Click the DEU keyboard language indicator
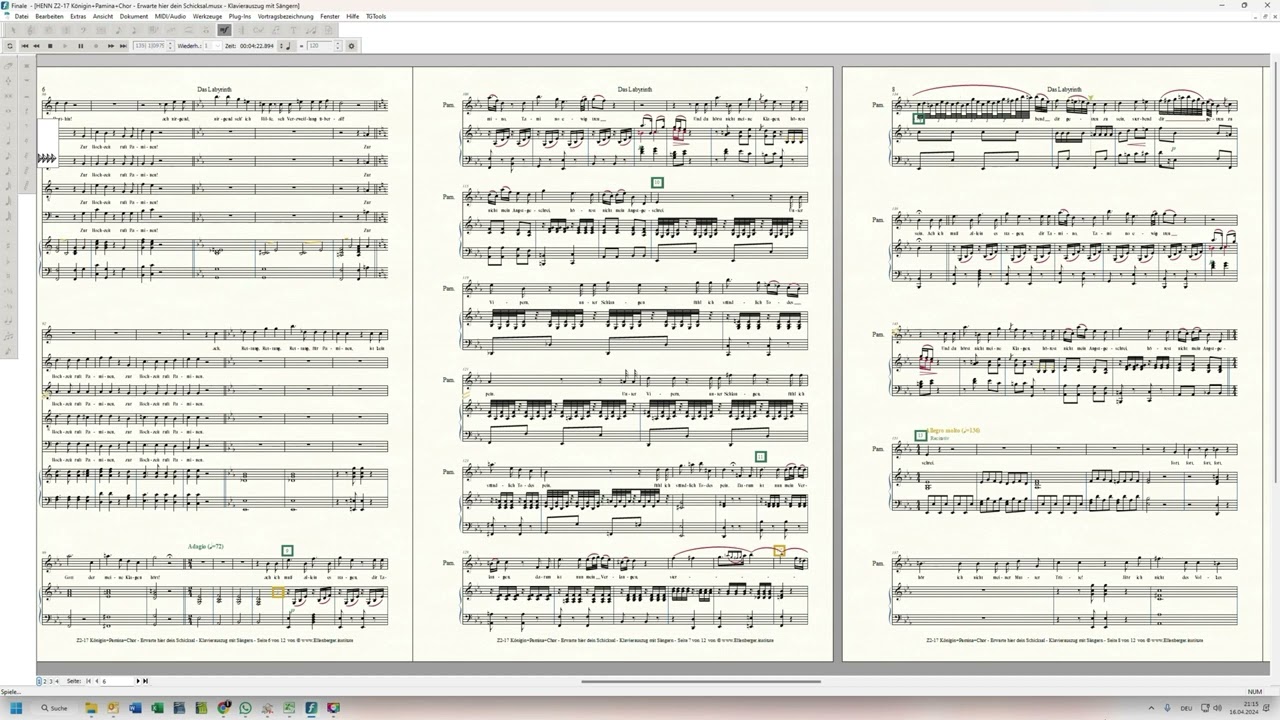 [x=1187, y=708]
